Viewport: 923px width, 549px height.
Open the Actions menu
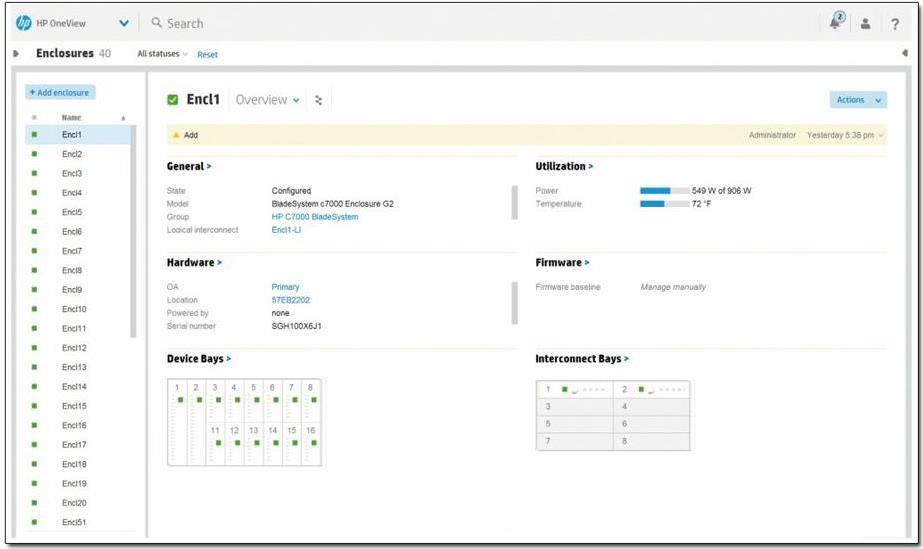click(x=858, y=100)
